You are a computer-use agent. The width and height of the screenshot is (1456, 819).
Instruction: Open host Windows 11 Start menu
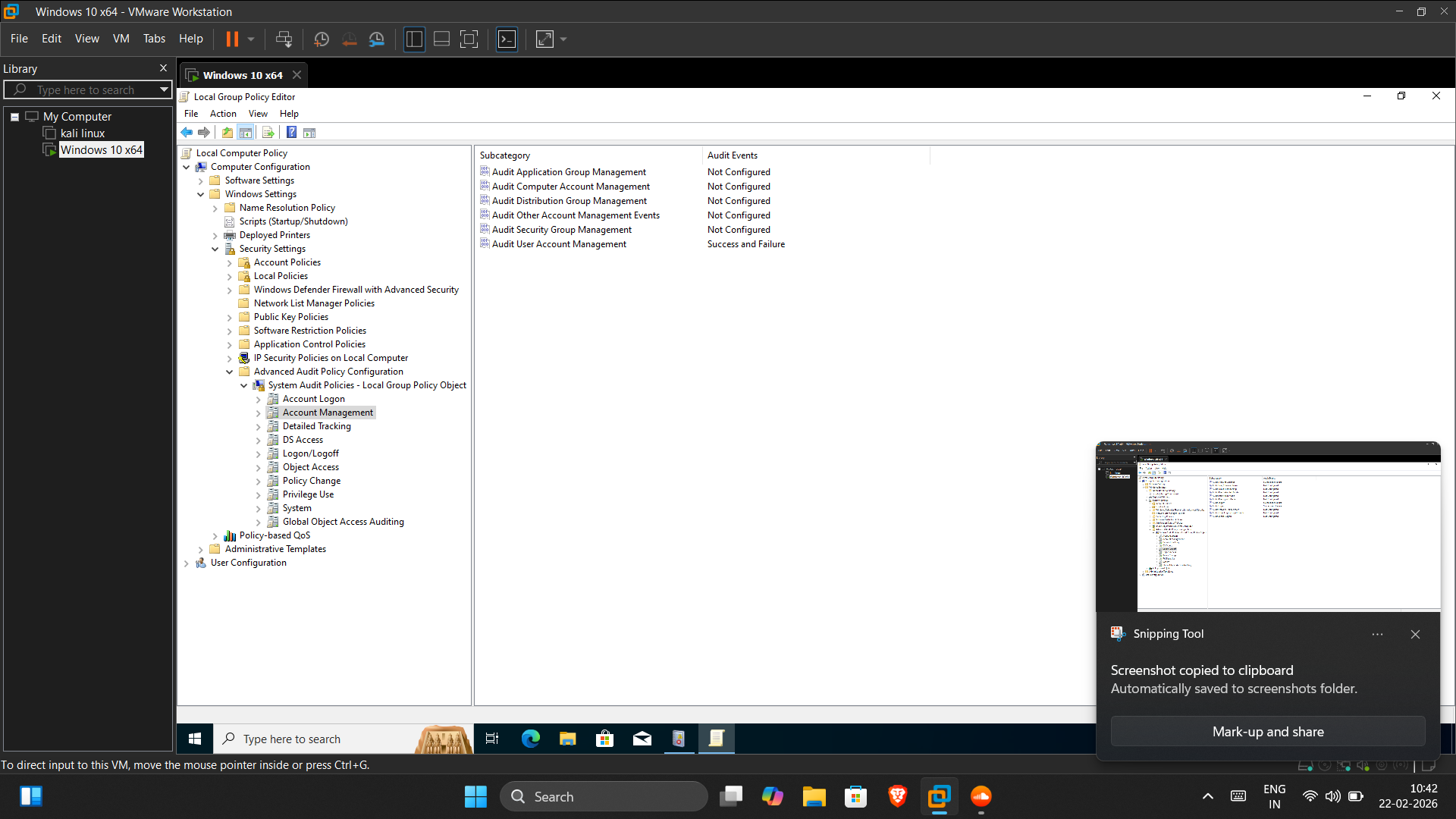click(x=475, y=796)
